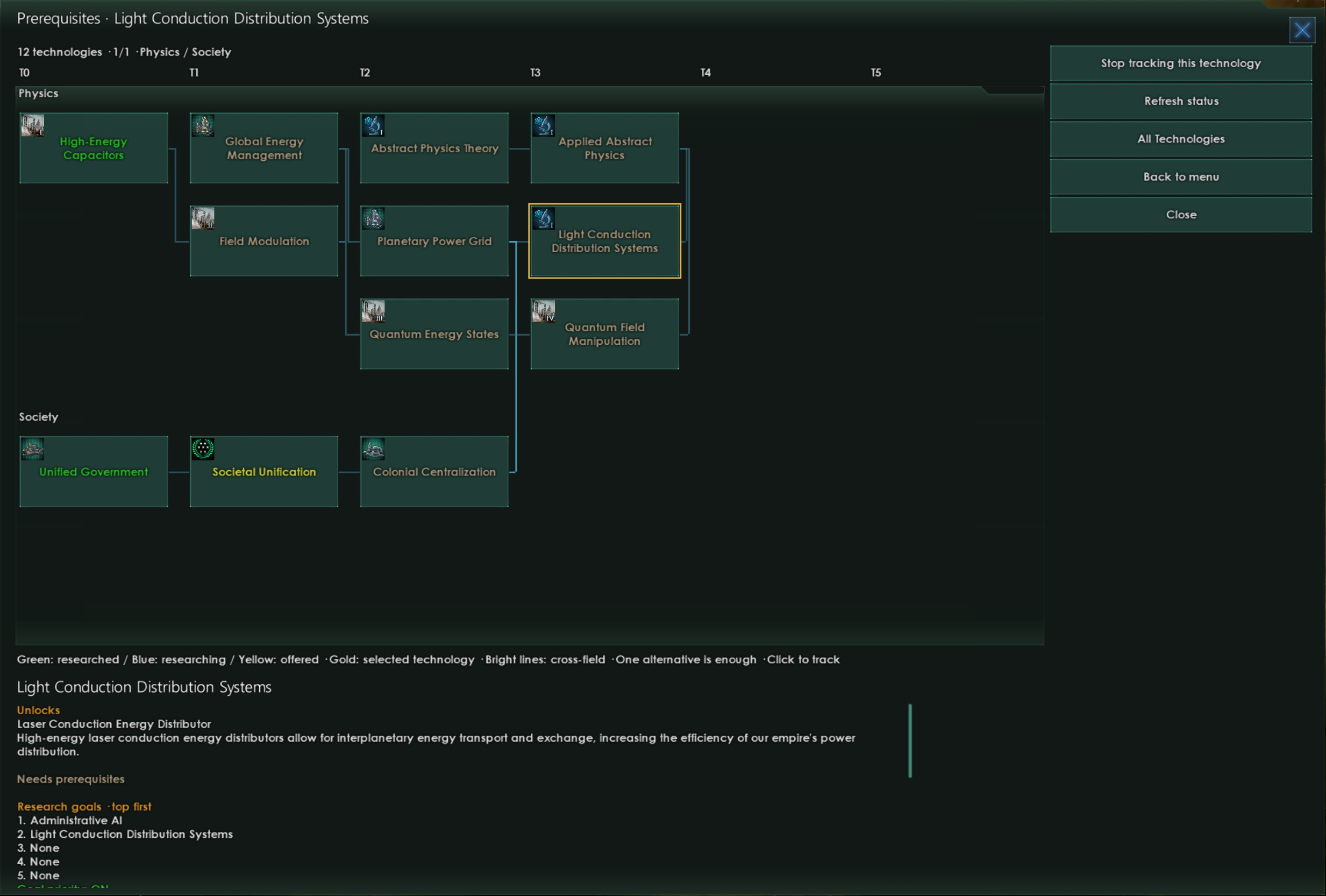Click the Field Modulation tech icon
The height and width of the screenshot is (896, 1326).
coord(203,218)
